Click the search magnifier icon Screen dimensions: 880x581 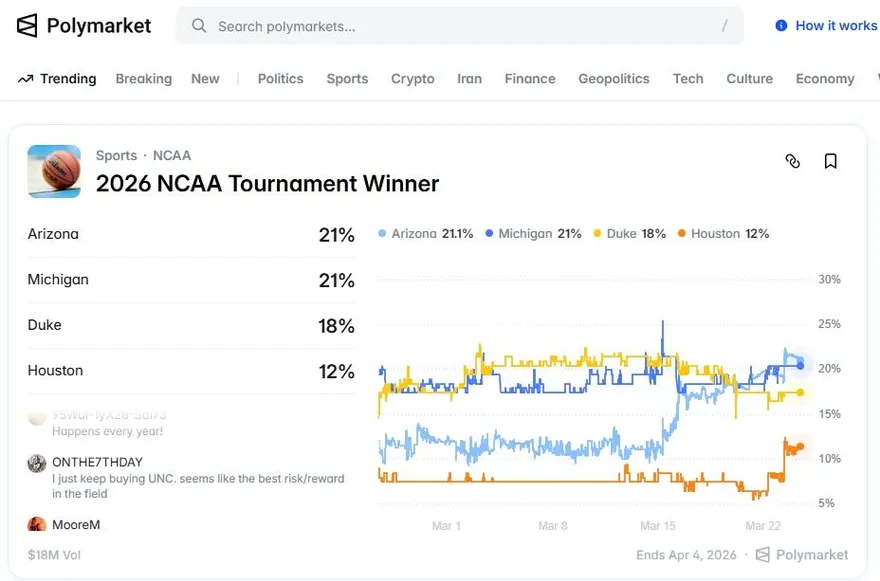coord(199,26)
